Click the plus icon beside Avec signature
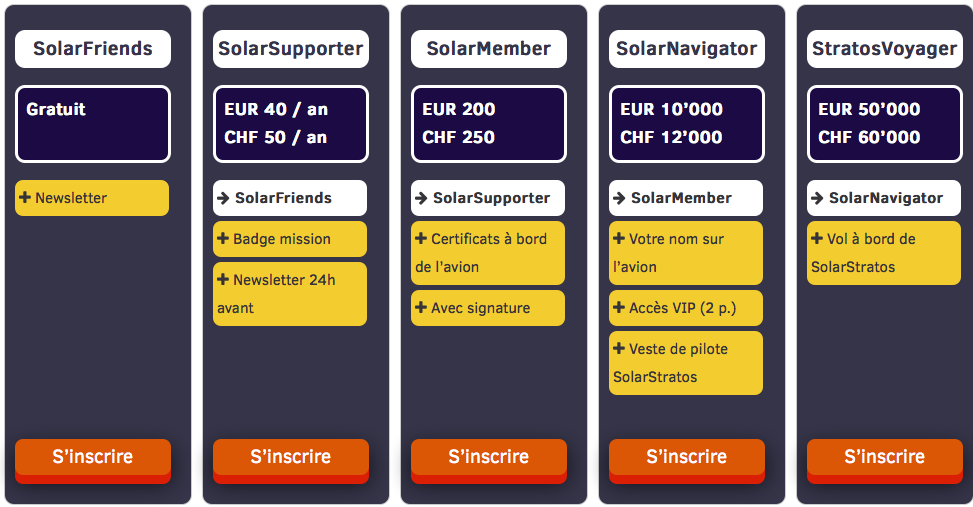The height and width of the screenshot is (507, 973). (x=421, y=307)
